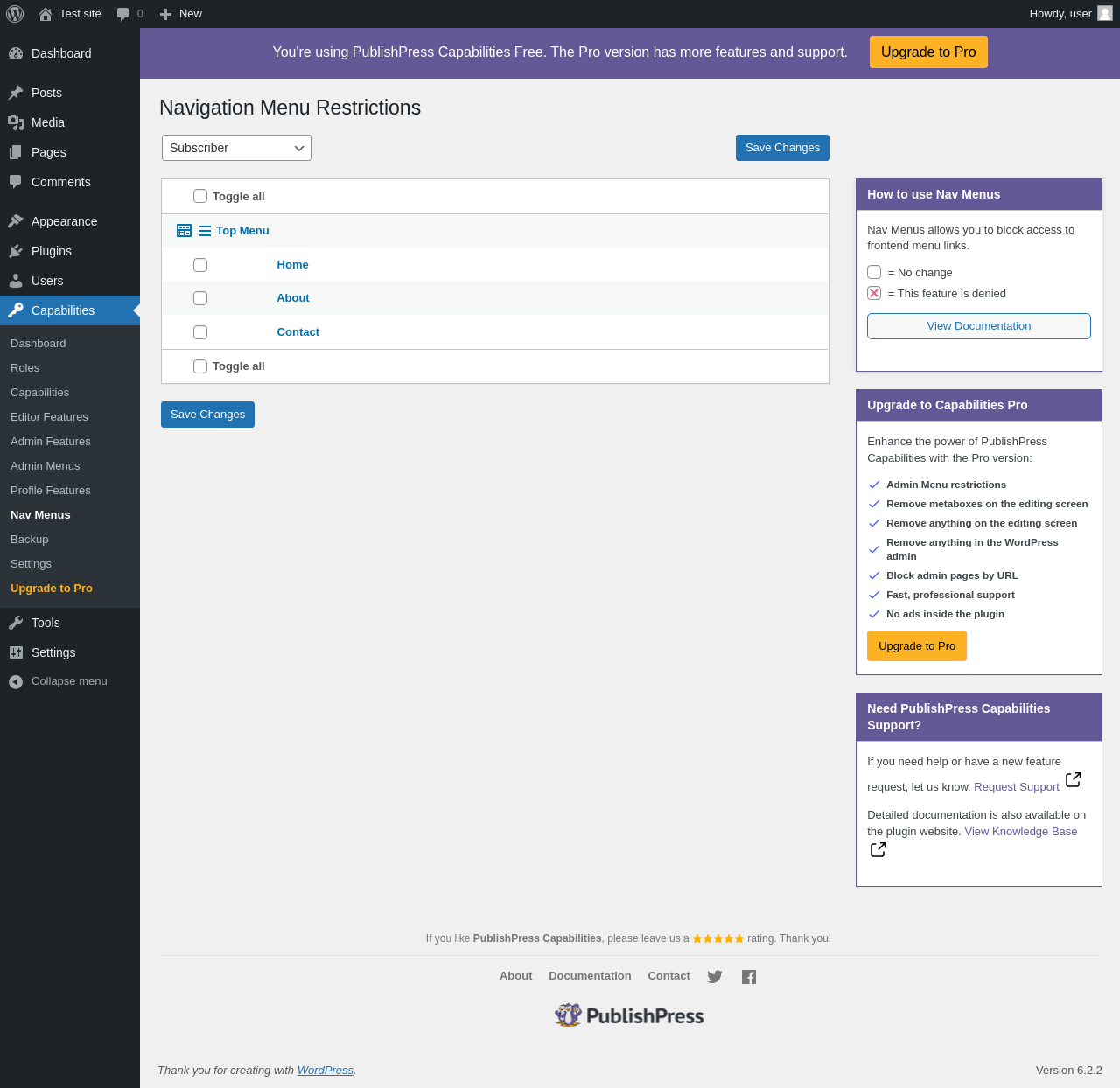Screen dimensions: 1120x1088
Task: Click the hamburger lines icon beside Top Menu
Action: point(205,231)
